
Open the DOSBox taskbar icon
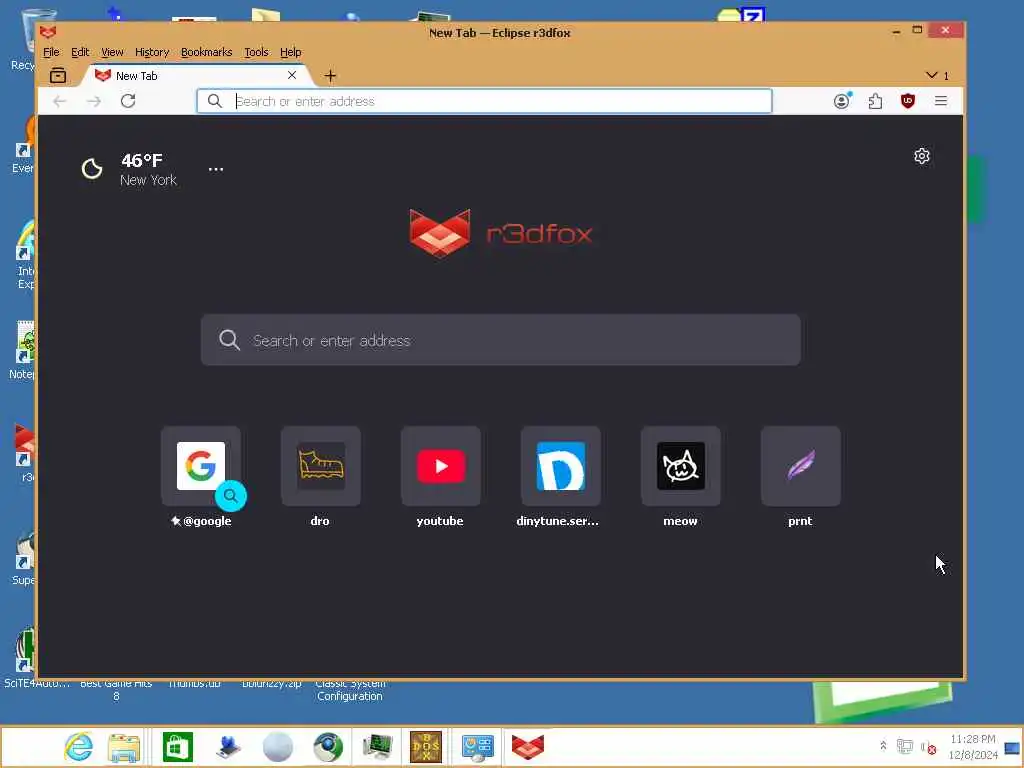coord(426,746)
